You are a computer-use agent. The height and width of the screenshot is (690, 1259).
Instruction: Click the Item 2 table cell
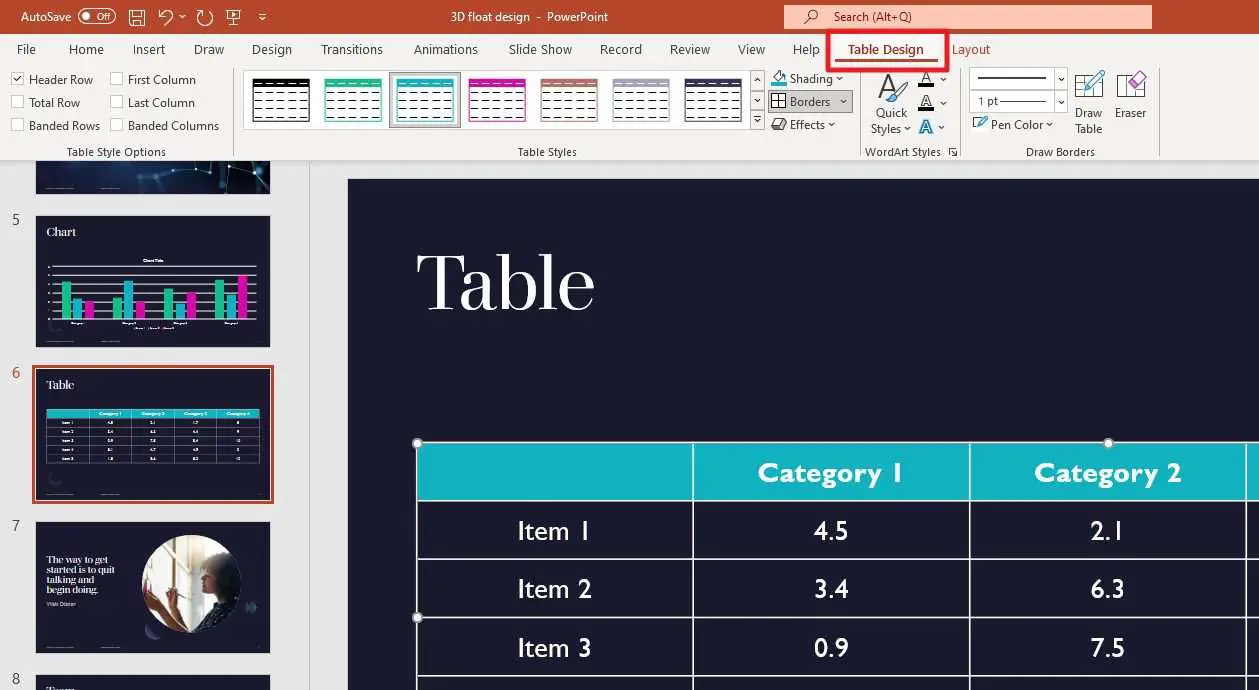pyautogui.click(x=555, y=589)
